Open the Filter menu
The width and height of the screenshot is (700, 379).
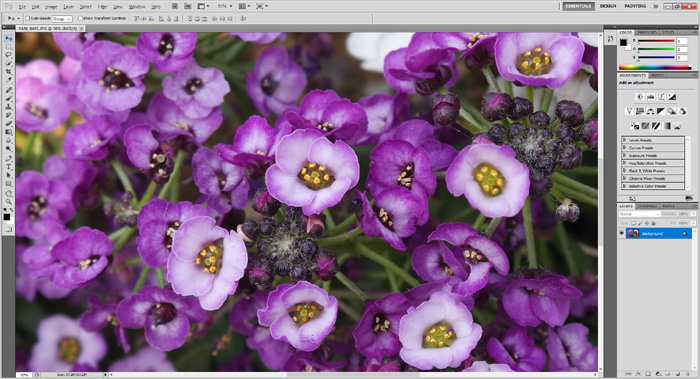coord(103,7)
